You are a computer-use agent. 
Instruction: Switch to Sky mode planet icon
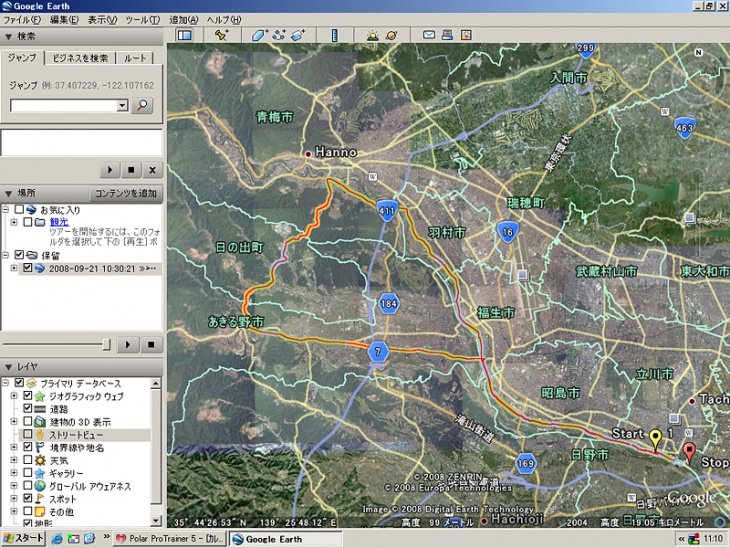392,35
